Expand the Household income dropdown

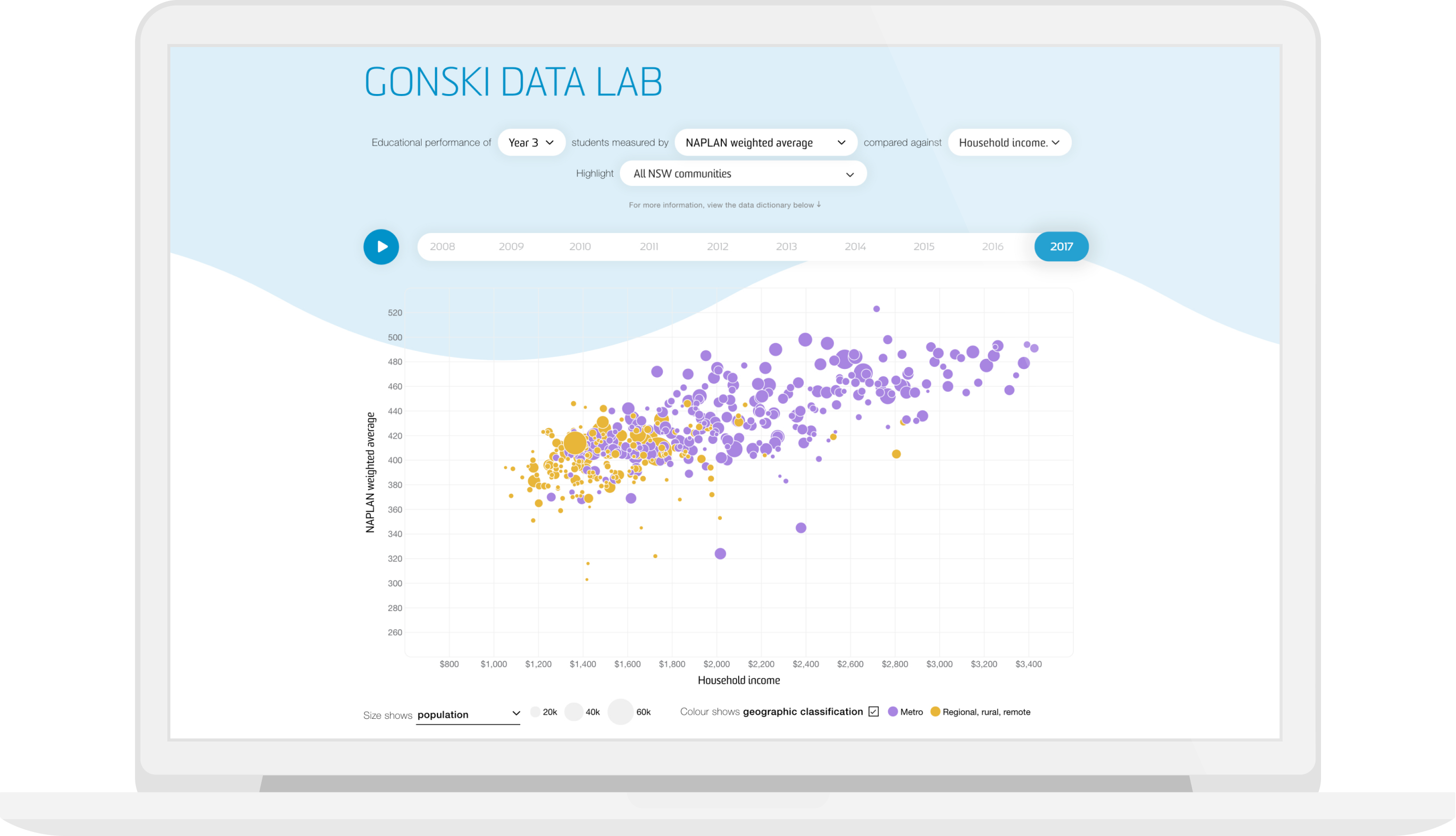(1009, 143)
